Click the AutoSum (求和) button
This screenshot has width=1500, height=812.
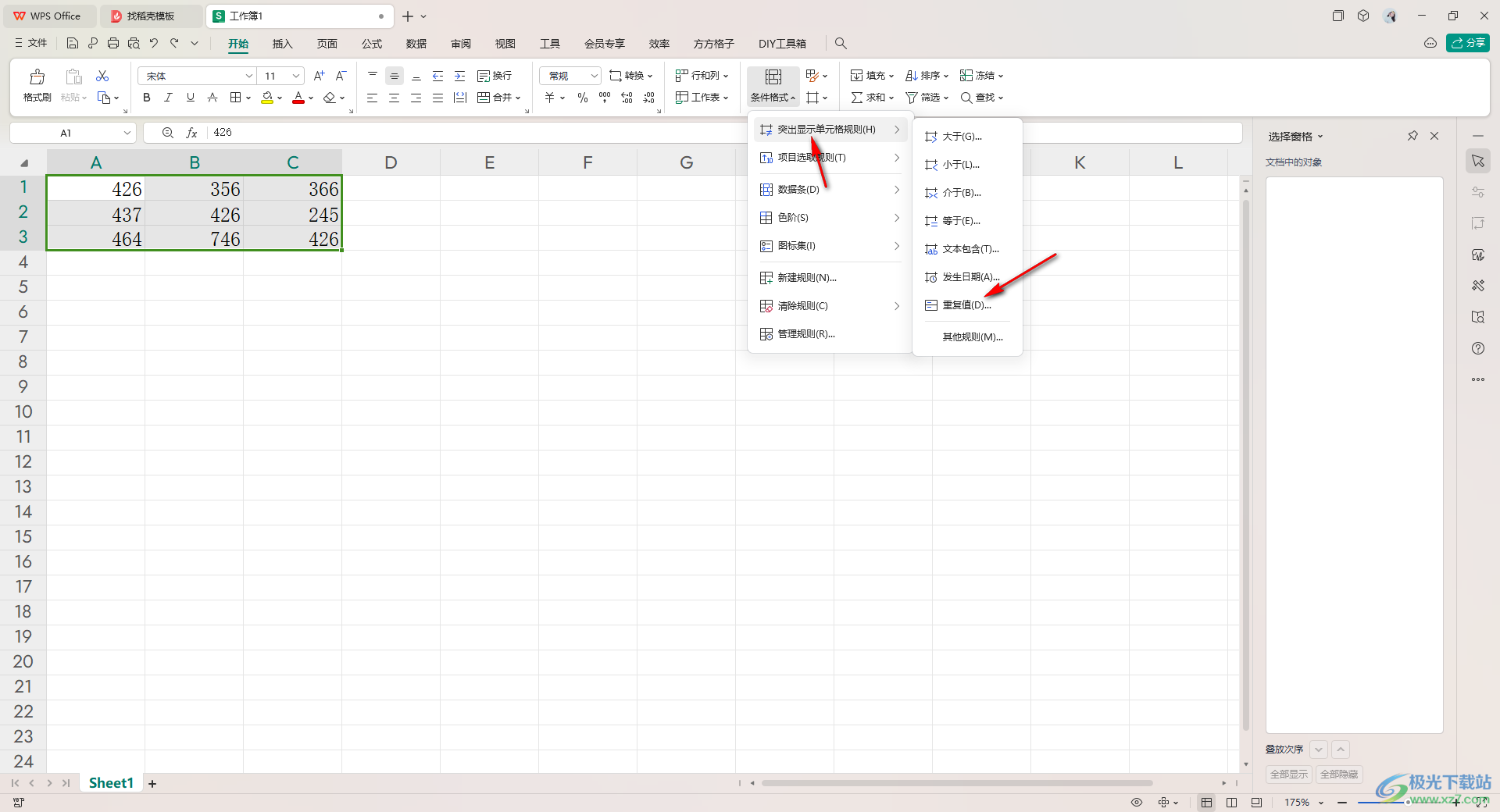(872, 98)
